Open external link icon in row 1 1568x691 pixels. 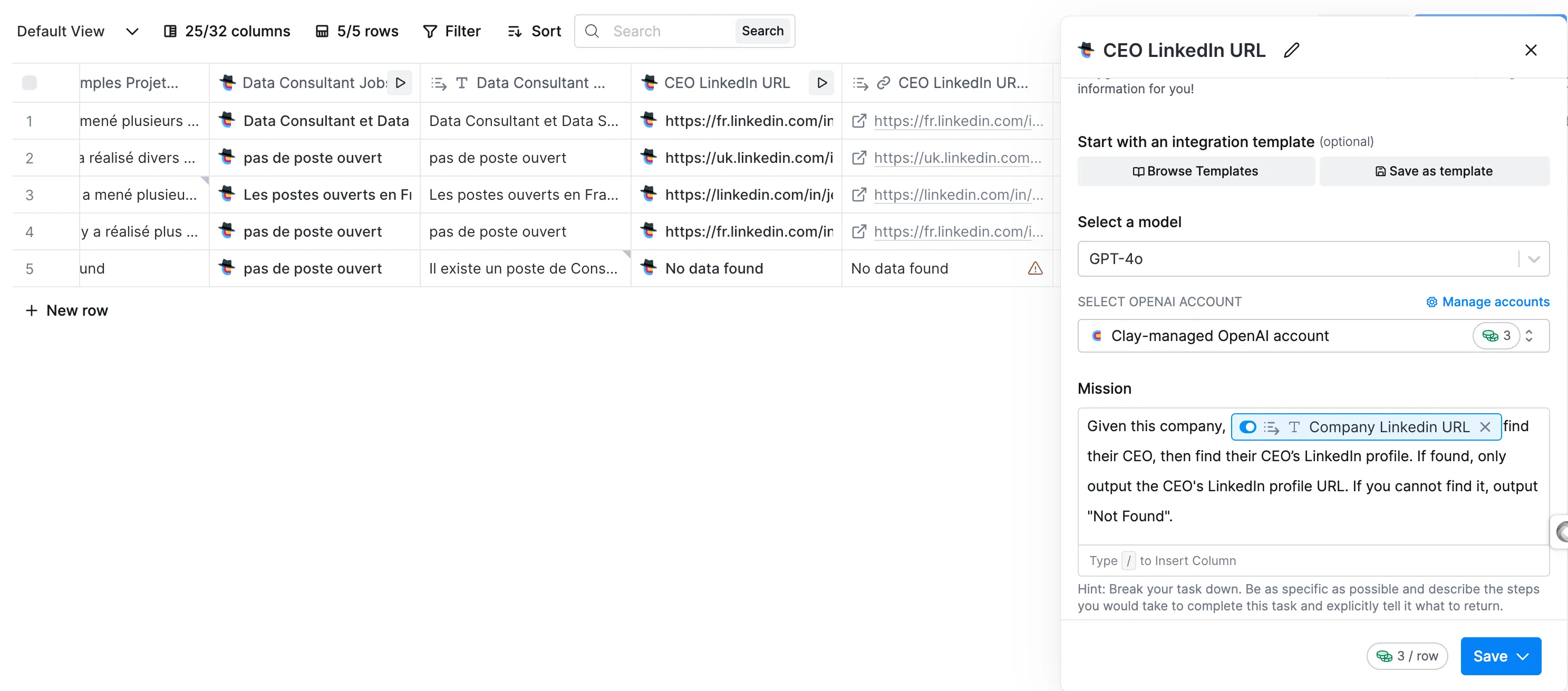pyautogui.click(x=858, y=121)
